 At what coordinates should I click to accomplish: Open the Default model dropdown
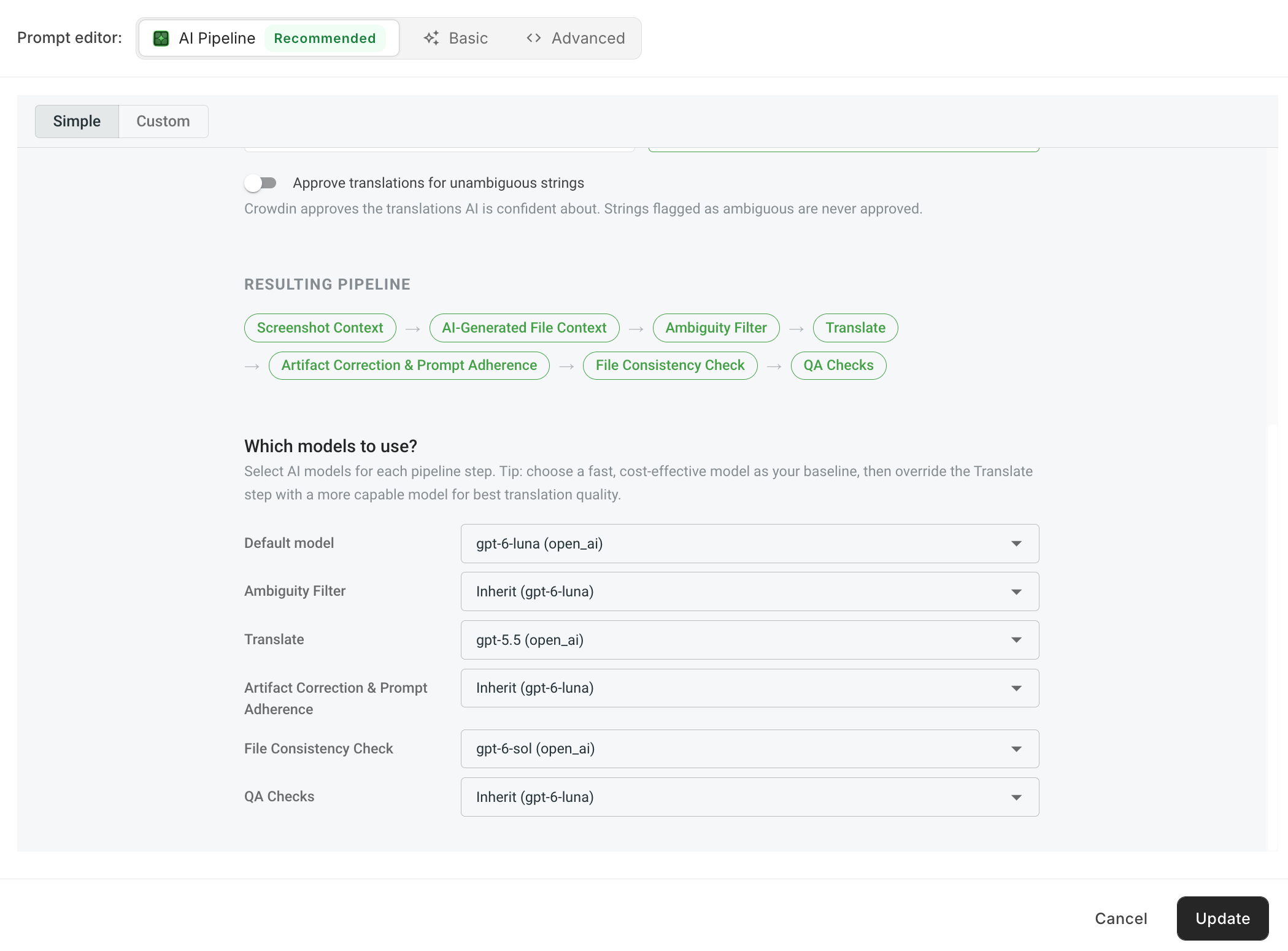[x=750, y=544]
